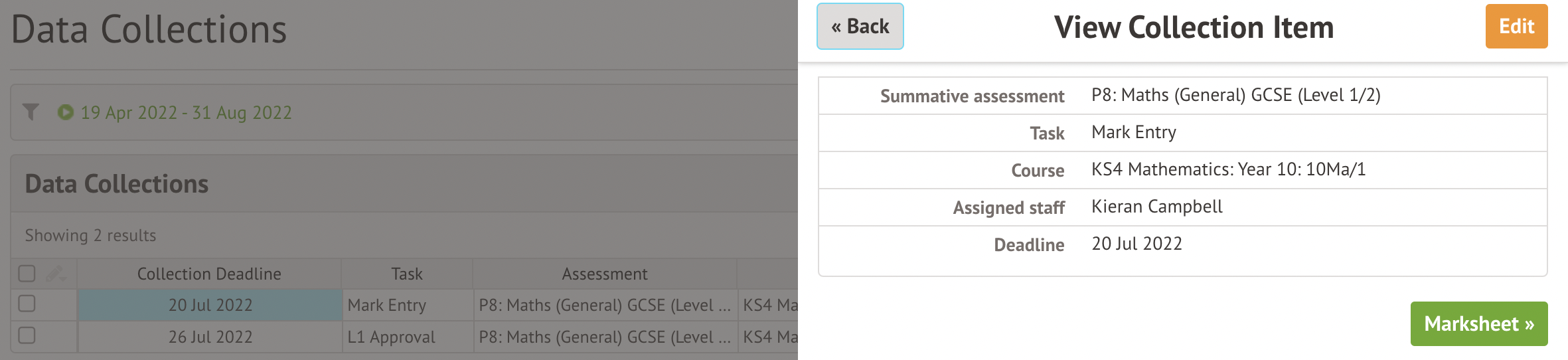The image size is (1568, 360).
Task: Tick the checkbox for 26 Jul 2022 row
Action: [27, 335]
